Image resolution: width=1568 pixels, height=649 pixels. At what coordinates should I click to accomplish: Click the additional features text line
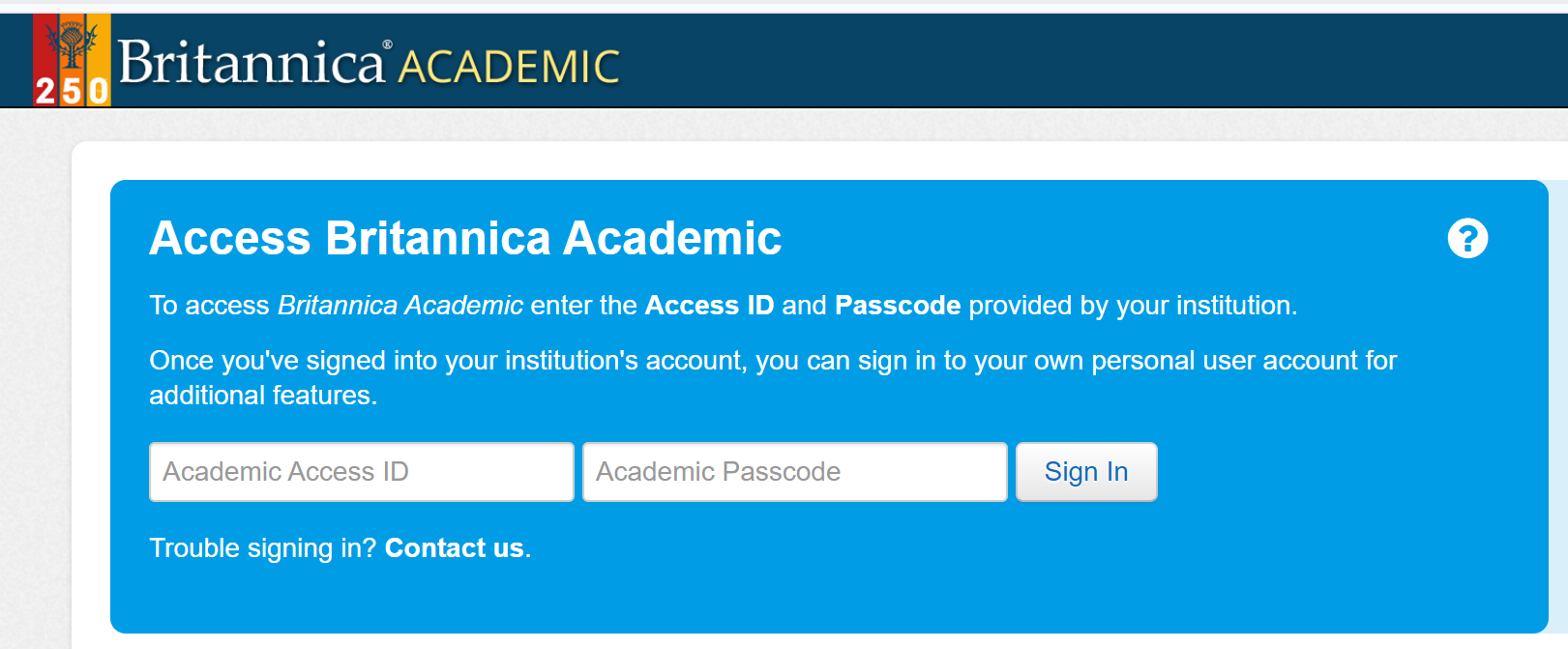pyautogui.click(x=263, y=396)
